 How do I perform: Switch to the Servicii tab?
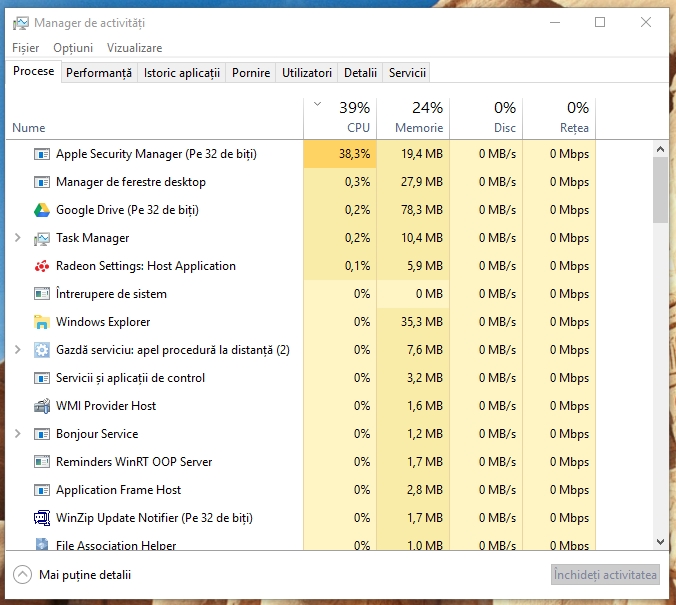407,73
